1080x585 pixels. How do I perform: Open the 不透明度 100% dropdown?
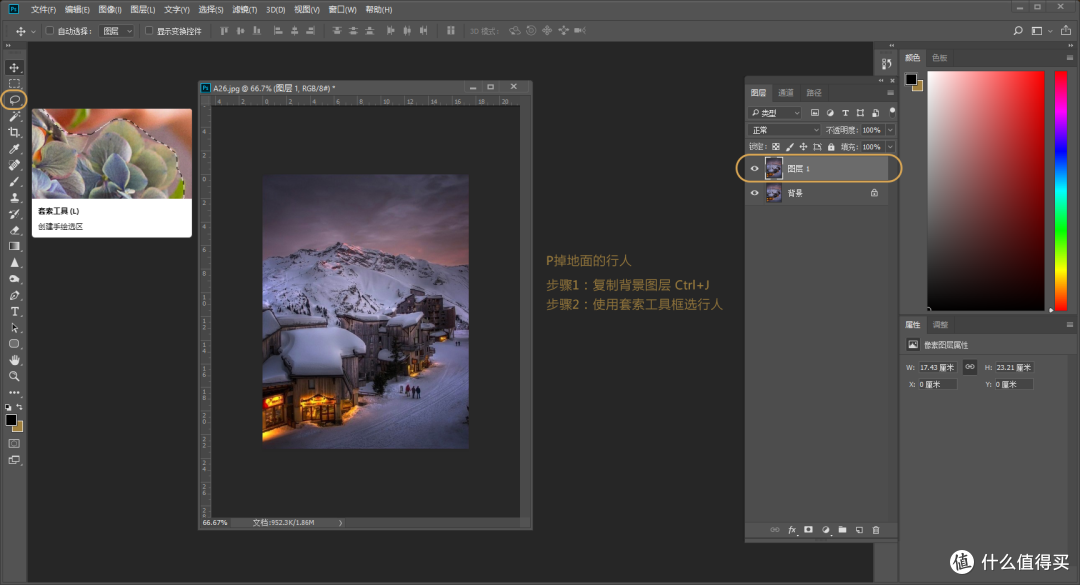tap(889, 129)
